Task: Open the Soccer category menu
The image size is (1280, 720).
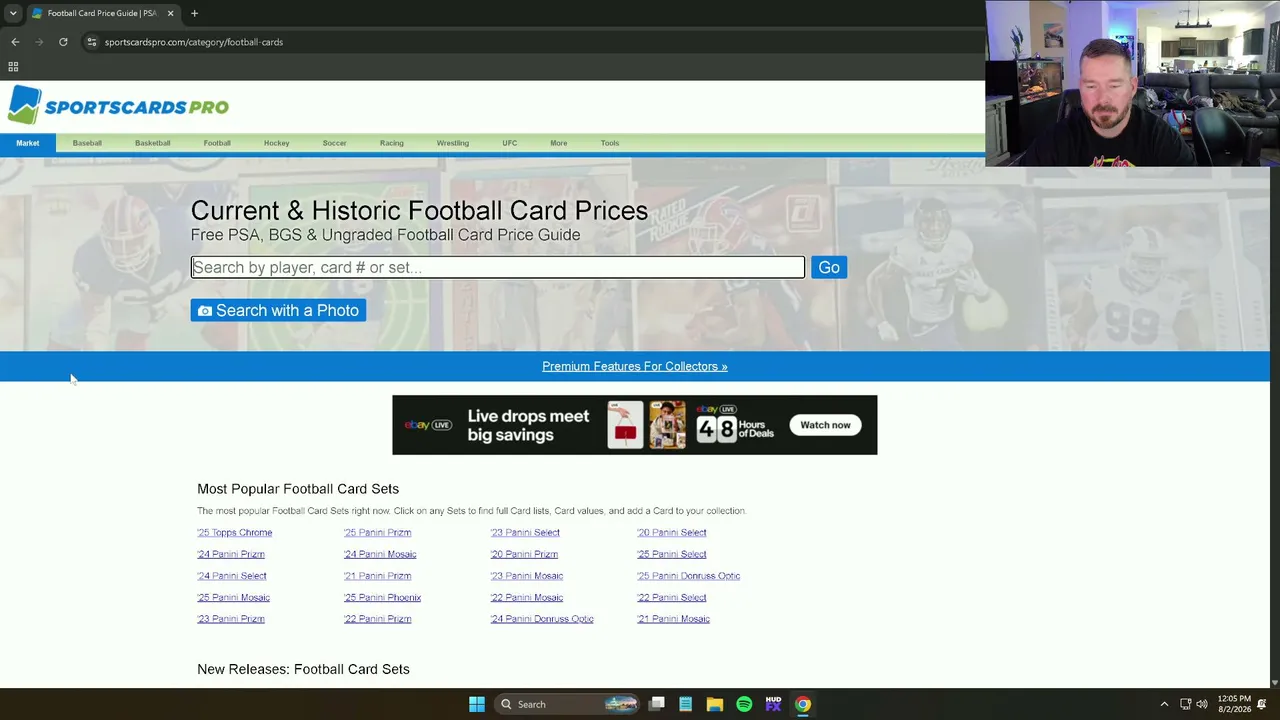Action: [334, 143]
